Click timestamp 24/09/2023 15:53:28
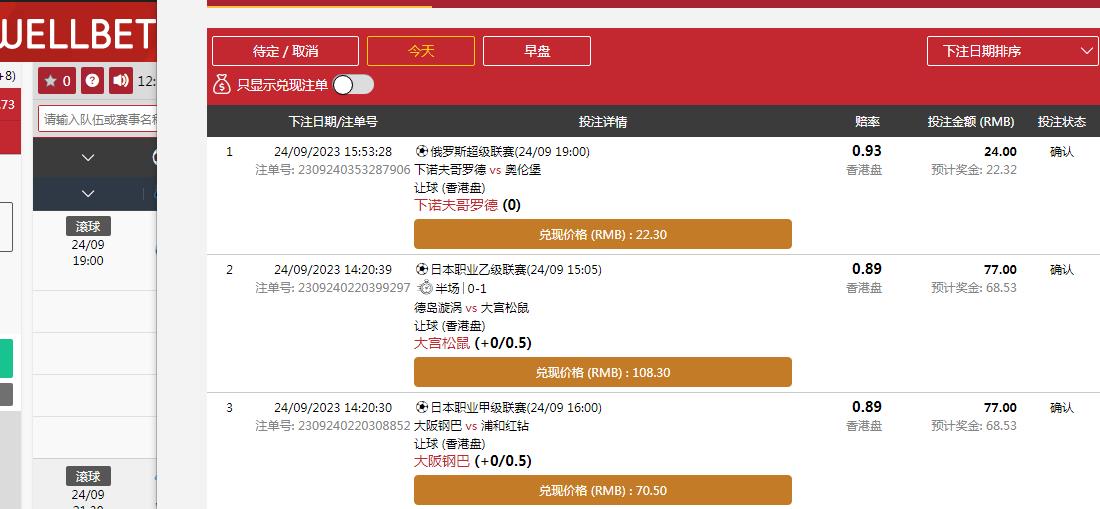This screenshot has width=1100, height=509. [333, 151]
